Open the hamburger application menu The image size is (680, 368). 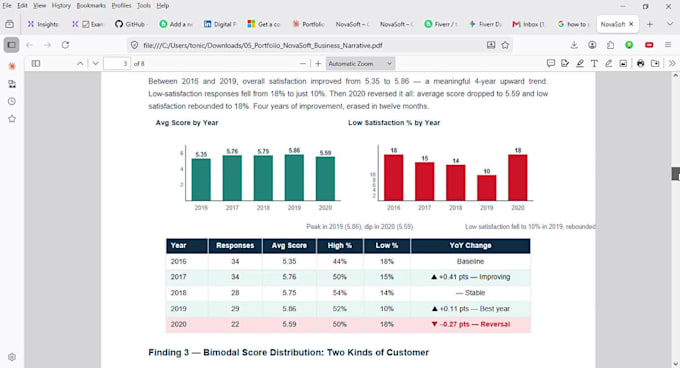click(x=668, y=45)
